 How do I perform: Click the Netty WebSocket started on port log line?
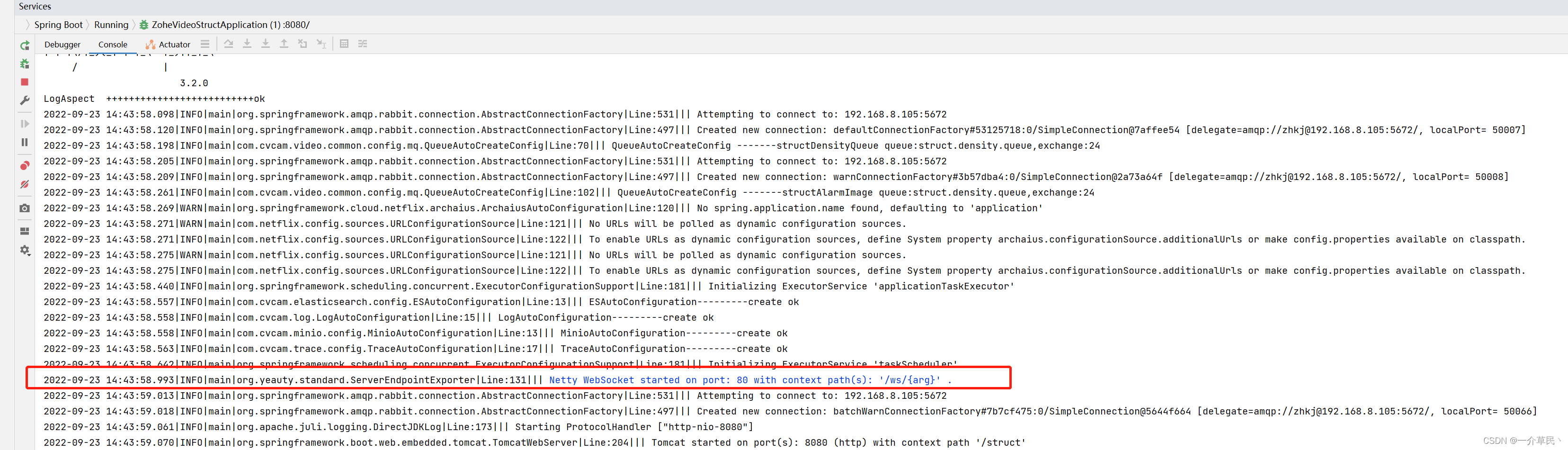point(497,380)
